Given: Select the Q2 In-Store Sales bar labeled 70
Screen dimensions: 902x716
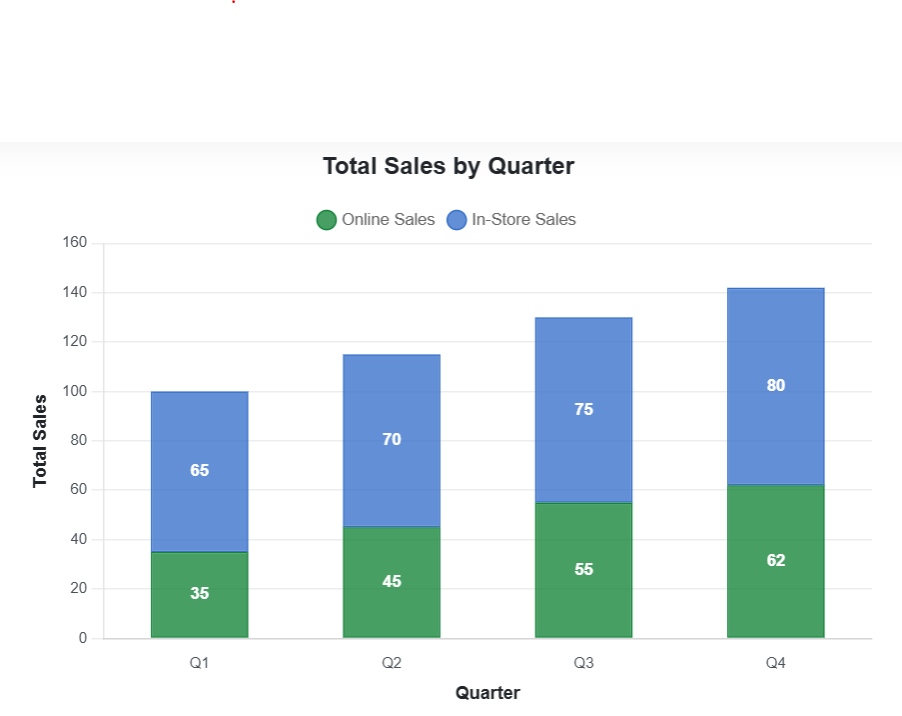Looking at the screenshot, I should 392,441.
